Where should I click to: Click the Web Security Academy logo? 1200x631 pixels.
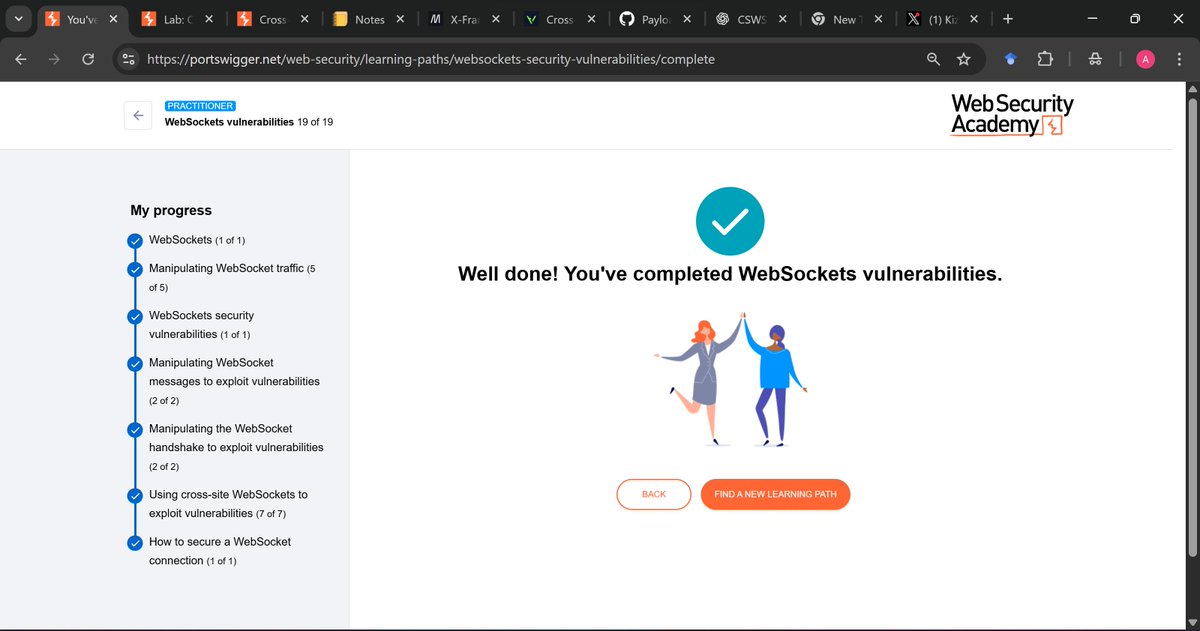pos(1011,113)
